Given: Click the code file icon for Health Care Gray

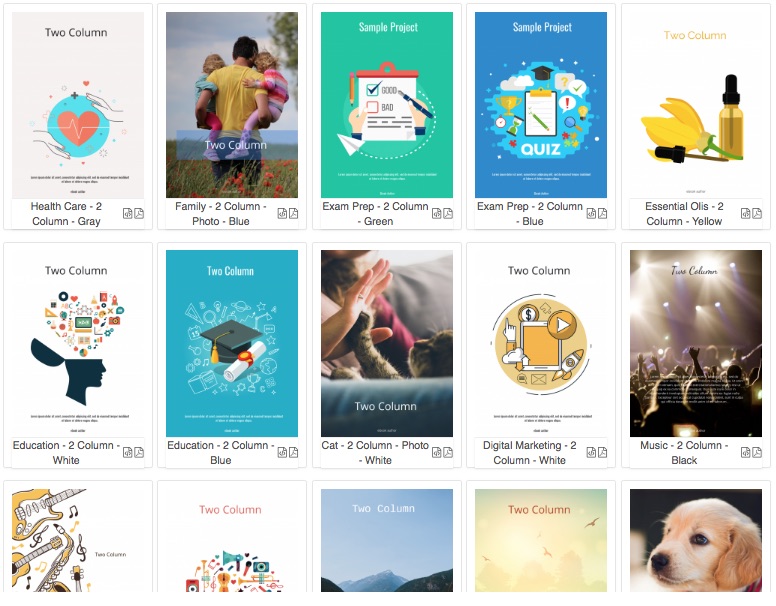Looking at the screenshot, I should point(128,213).
